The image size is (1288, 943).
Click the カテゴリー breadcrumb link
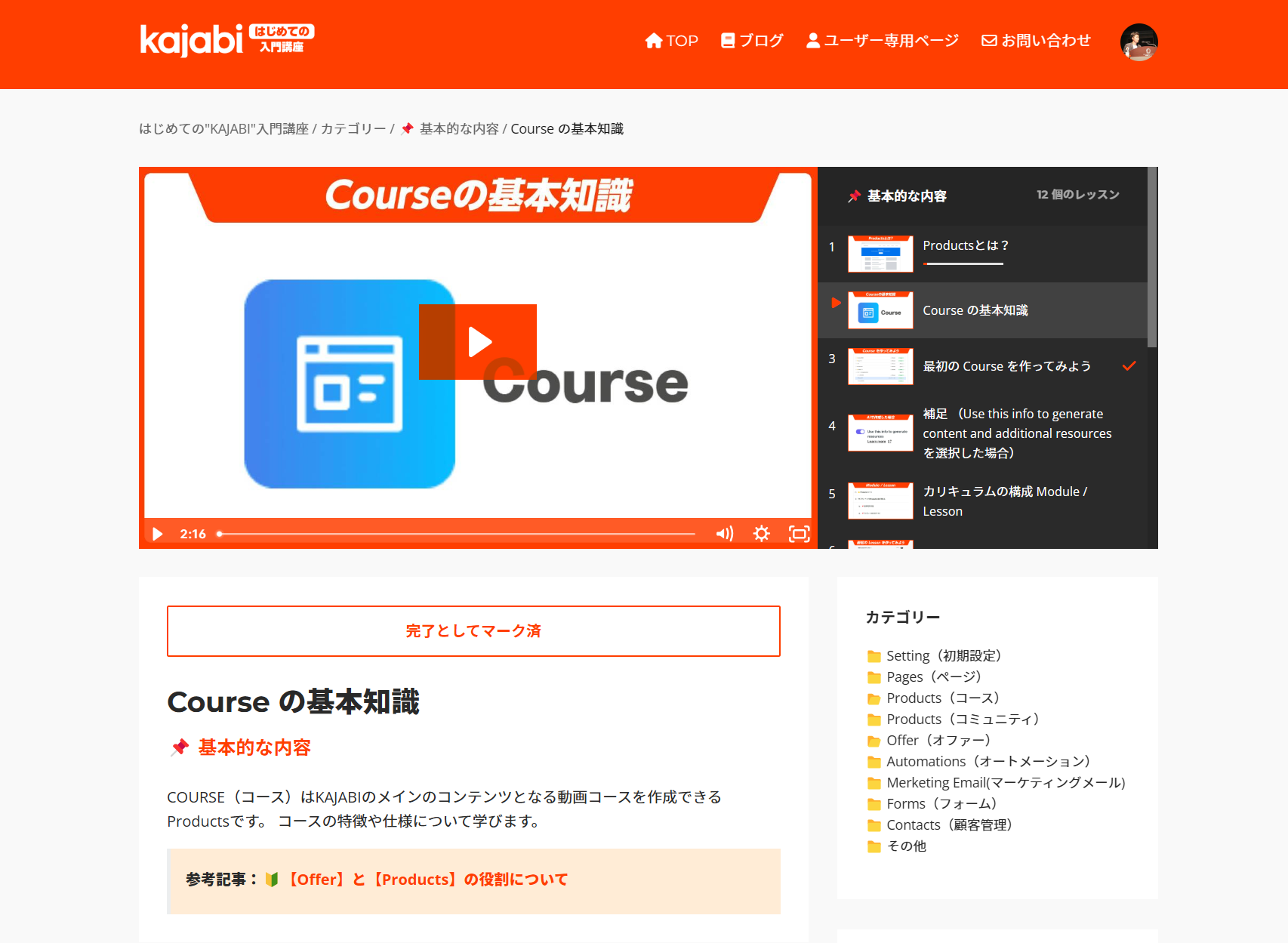[353, 129]
